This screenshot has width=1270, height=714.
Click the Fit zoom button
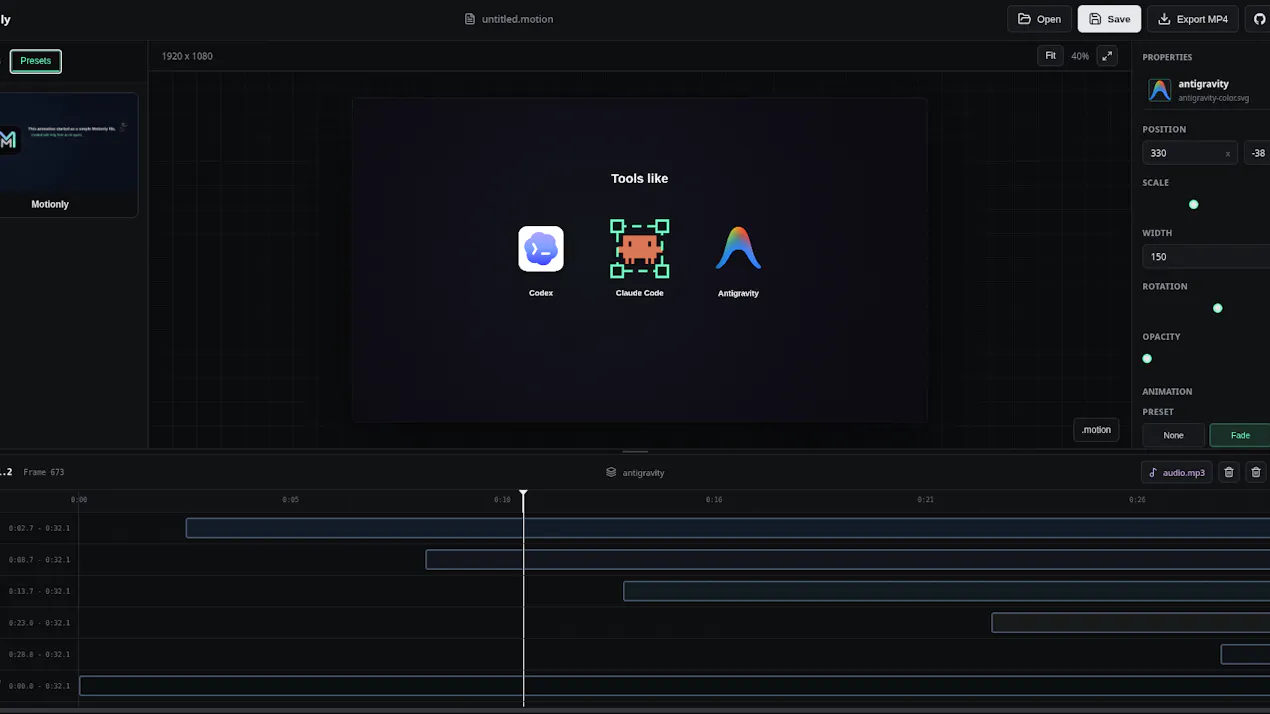pos(1050,56)
